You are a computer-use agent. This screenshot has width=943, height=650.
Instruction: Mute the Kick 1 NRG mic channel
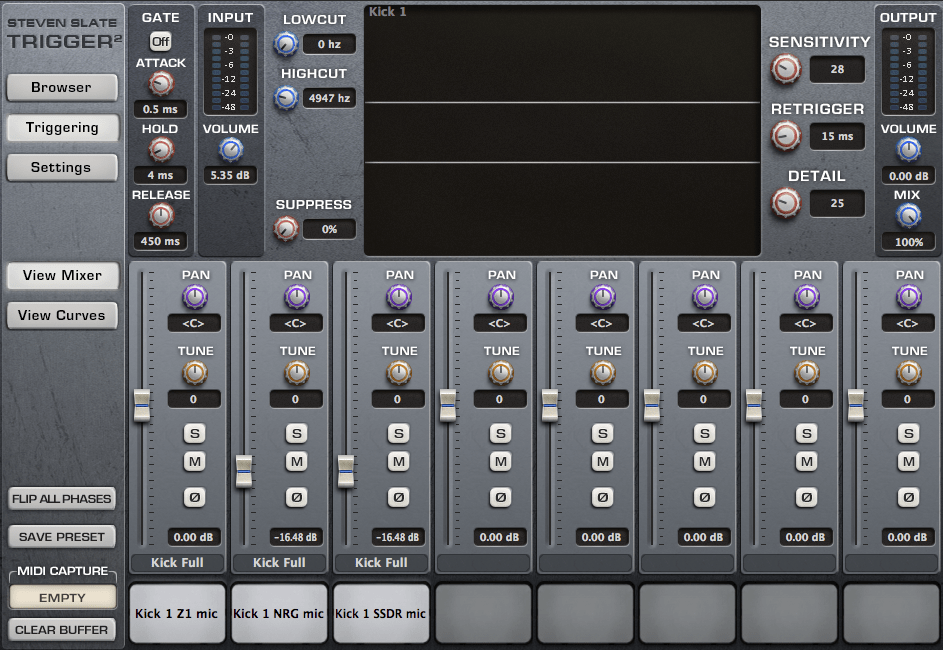coord(296,461)
